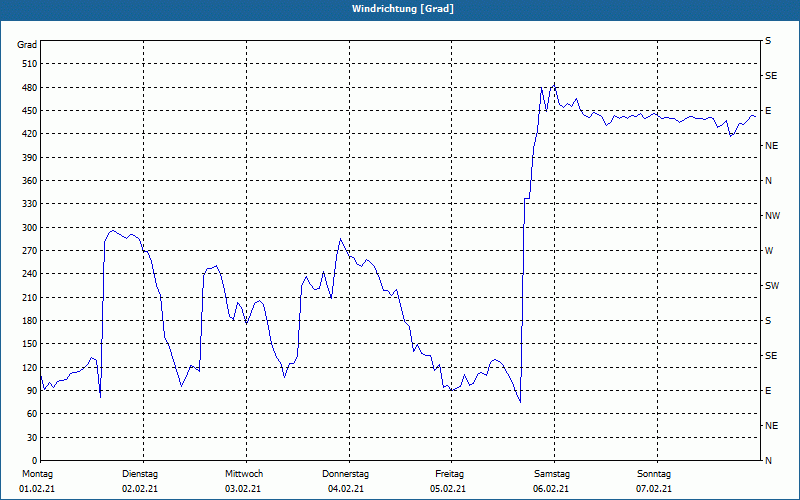Click the 120 degree tick label

click(30, 367)
